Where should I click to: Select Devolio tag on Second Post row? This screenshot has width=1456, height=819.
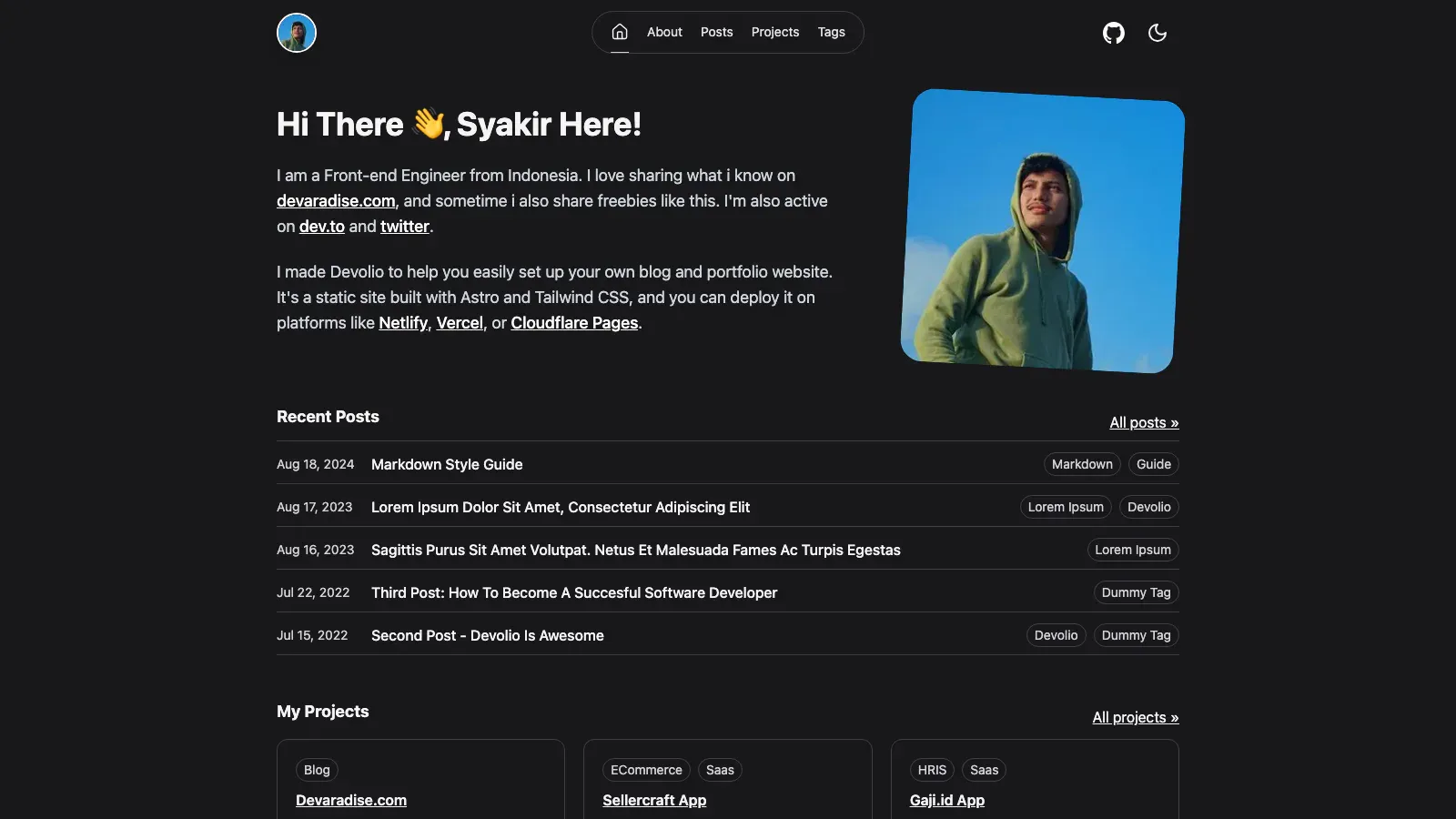(1056, 635)
